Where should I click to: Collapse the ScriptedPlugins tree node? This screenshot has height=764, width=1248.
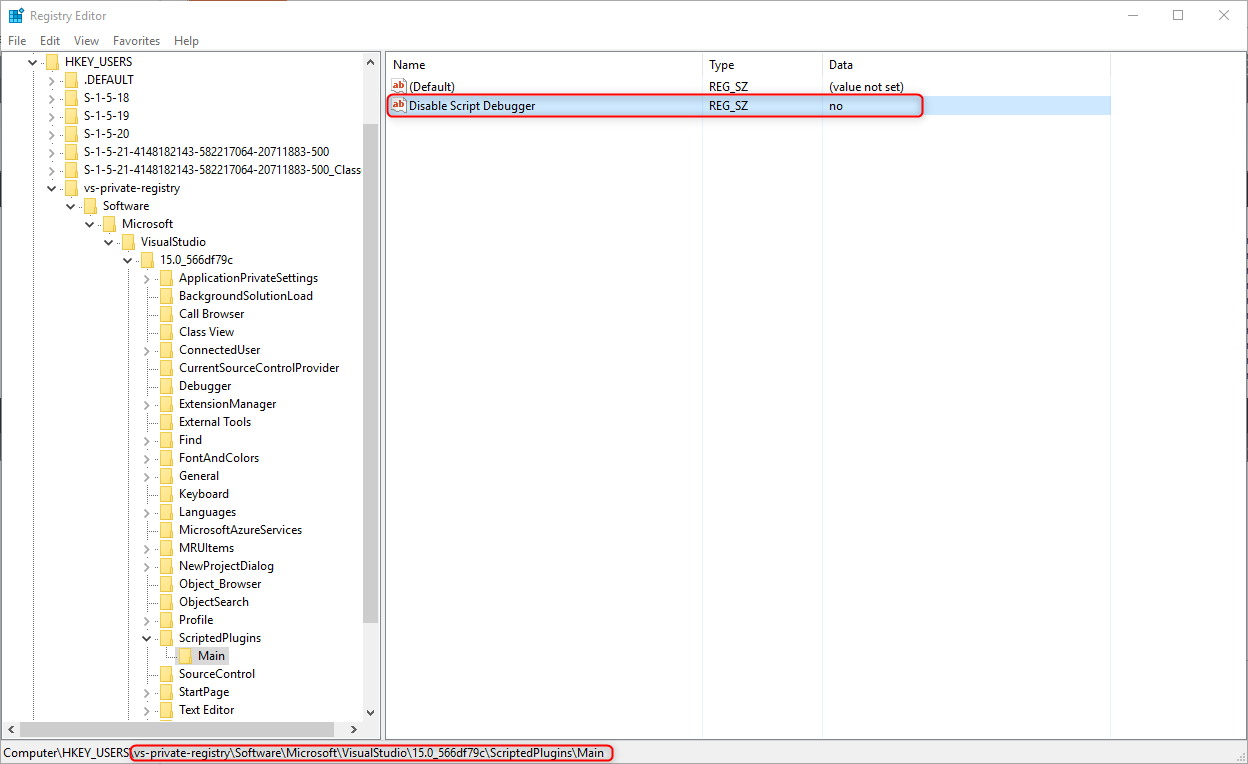[147, 638]
